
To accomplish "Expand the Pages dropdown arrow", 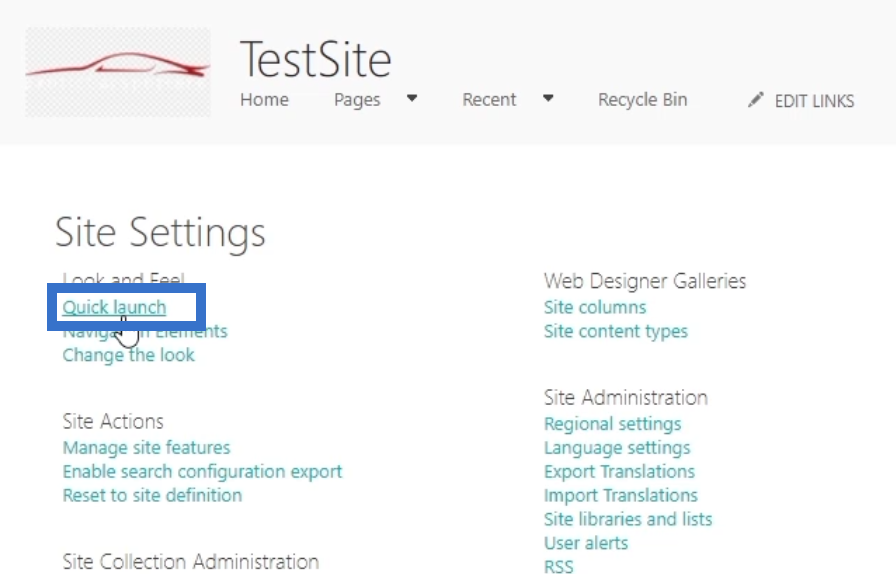I will pyautogui.click(x=411, y=98).
